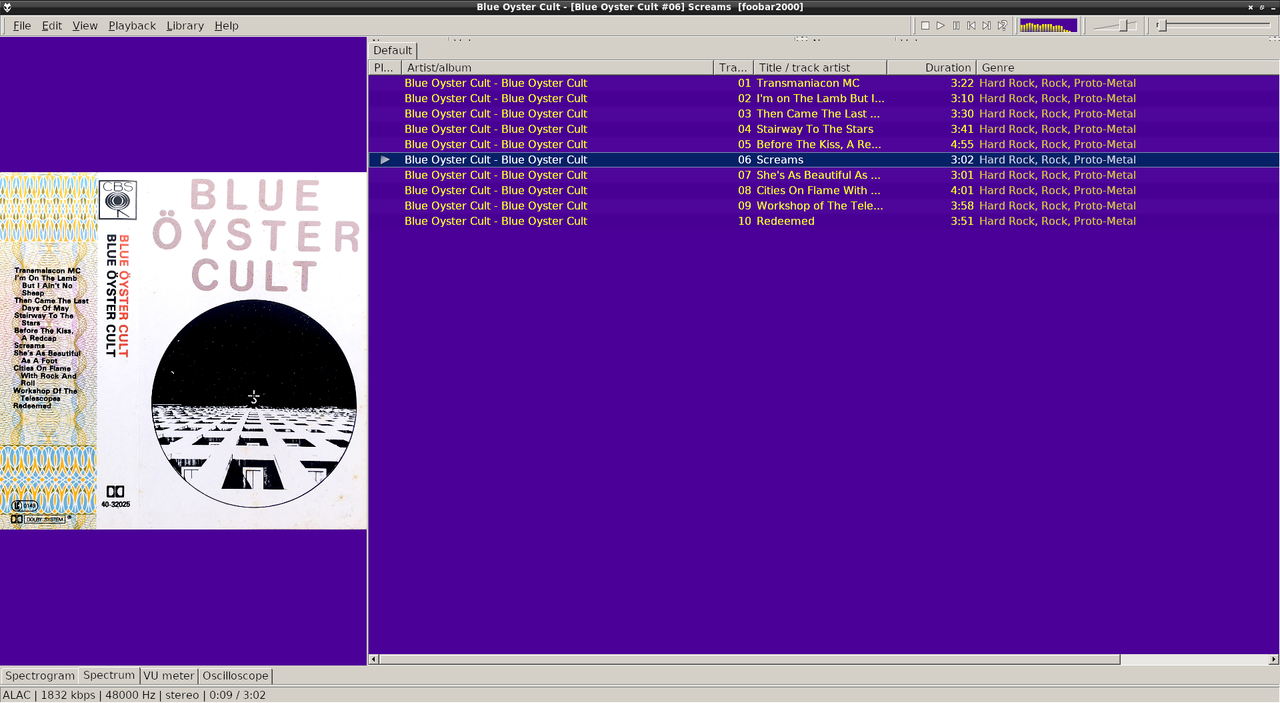The height and width of the screenshot is (703, 1280).
Task: Click the playlist horizontal scrollbar thumb
Action: pos(750,659)
